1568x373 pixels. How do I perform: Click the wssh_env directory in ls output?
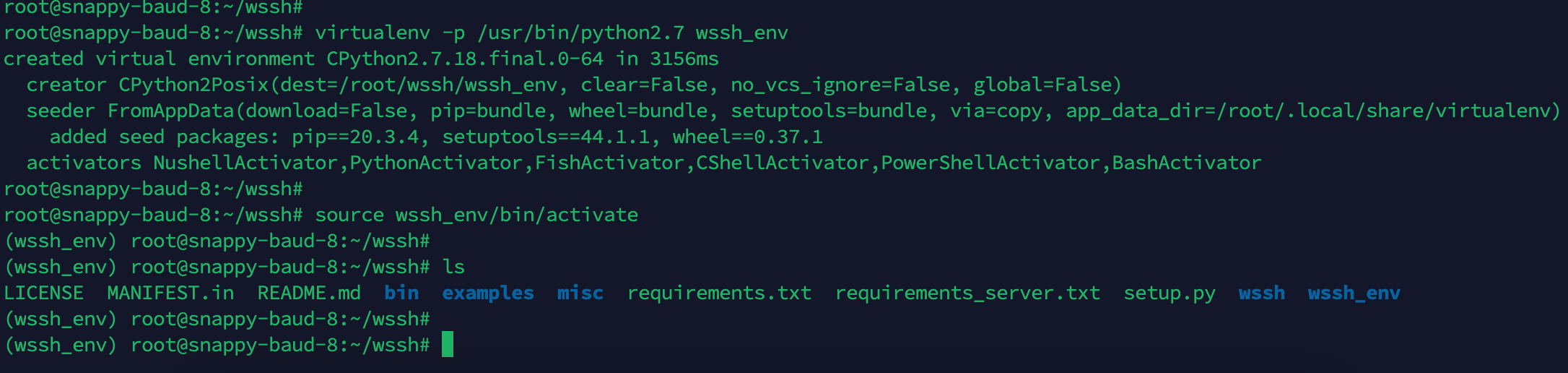coord(1354,293)
